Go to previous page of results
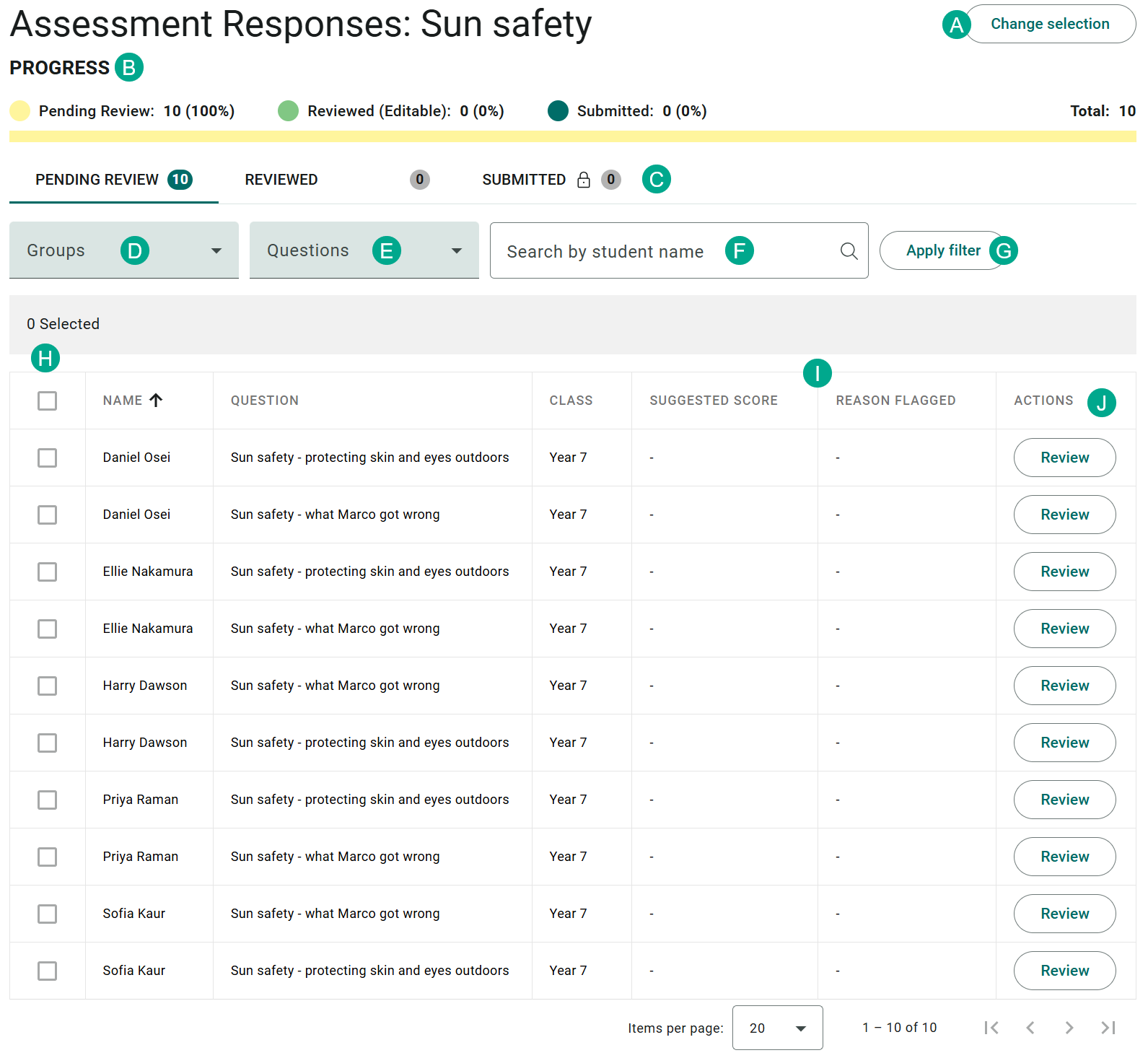Viewport: 1148px width, 1058px height. click(1030, 1028)
